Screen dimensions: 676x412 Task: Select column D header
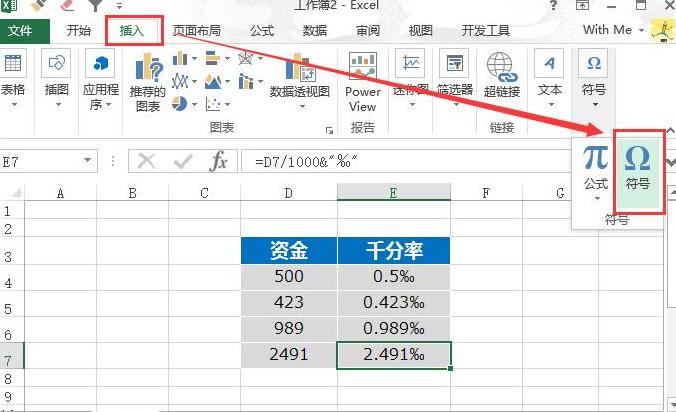coord(288,193)
